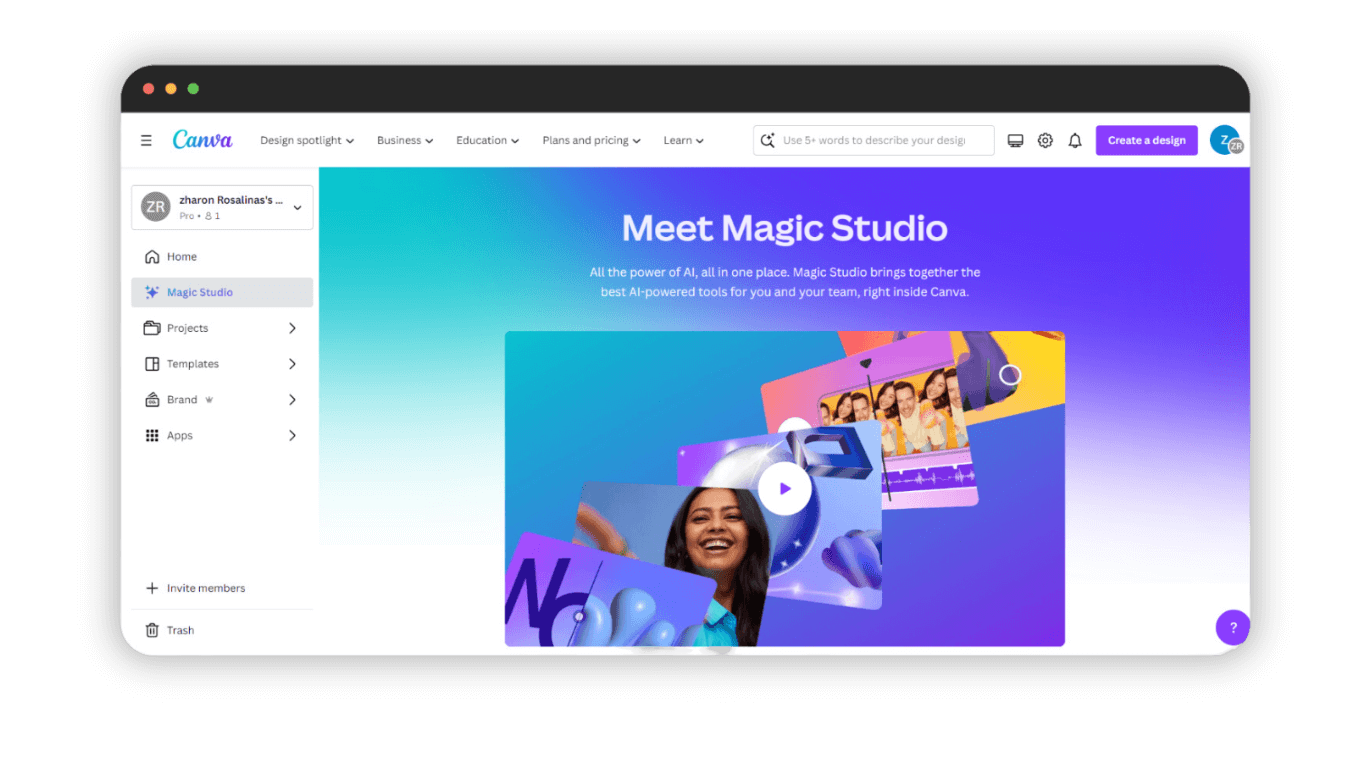Open the Templates section
Image resolution: width=1366 pixels, height=768 pixels.
coord(193,364)
